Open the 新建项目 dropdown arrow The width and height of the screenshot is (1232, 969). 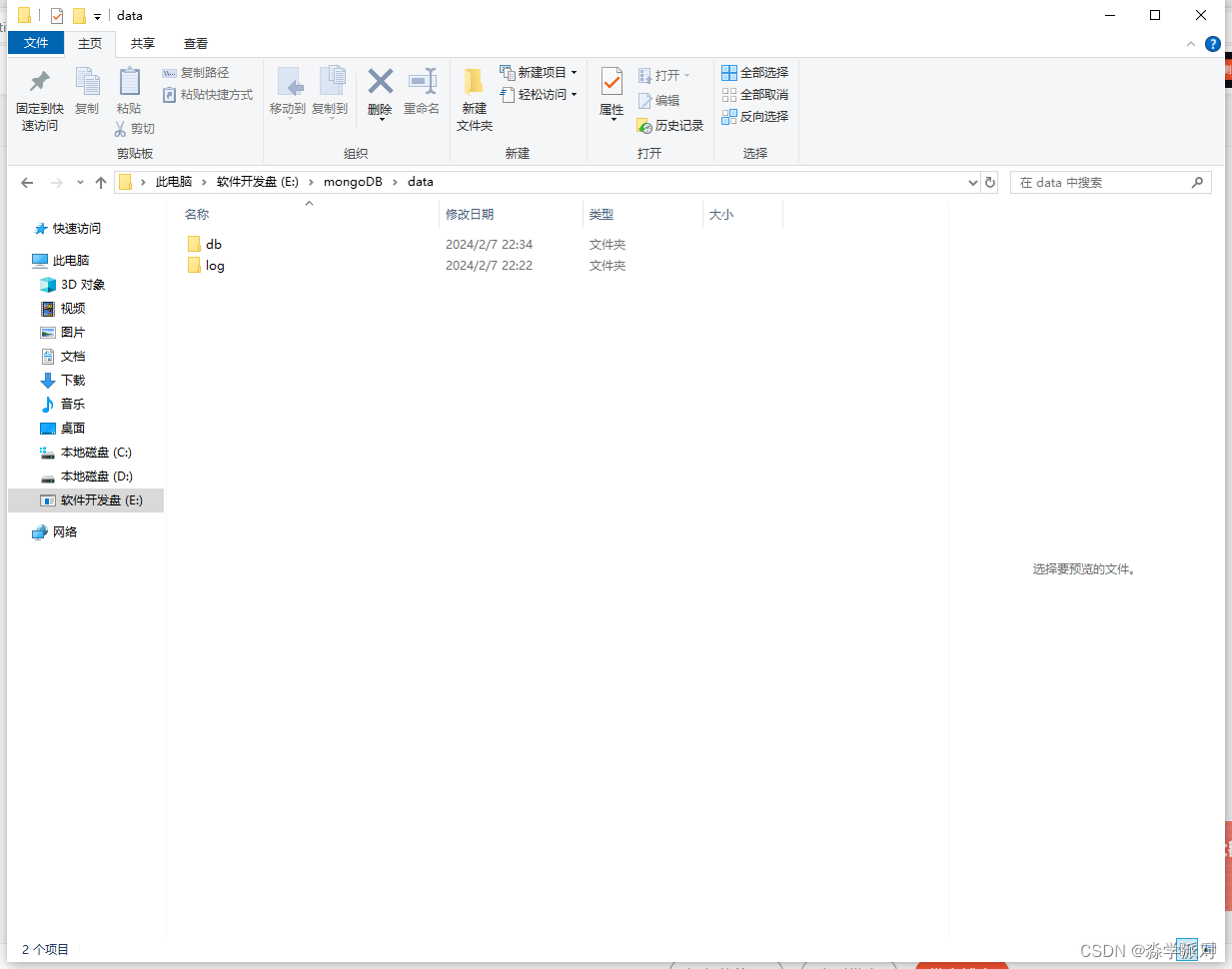[575, 72]
